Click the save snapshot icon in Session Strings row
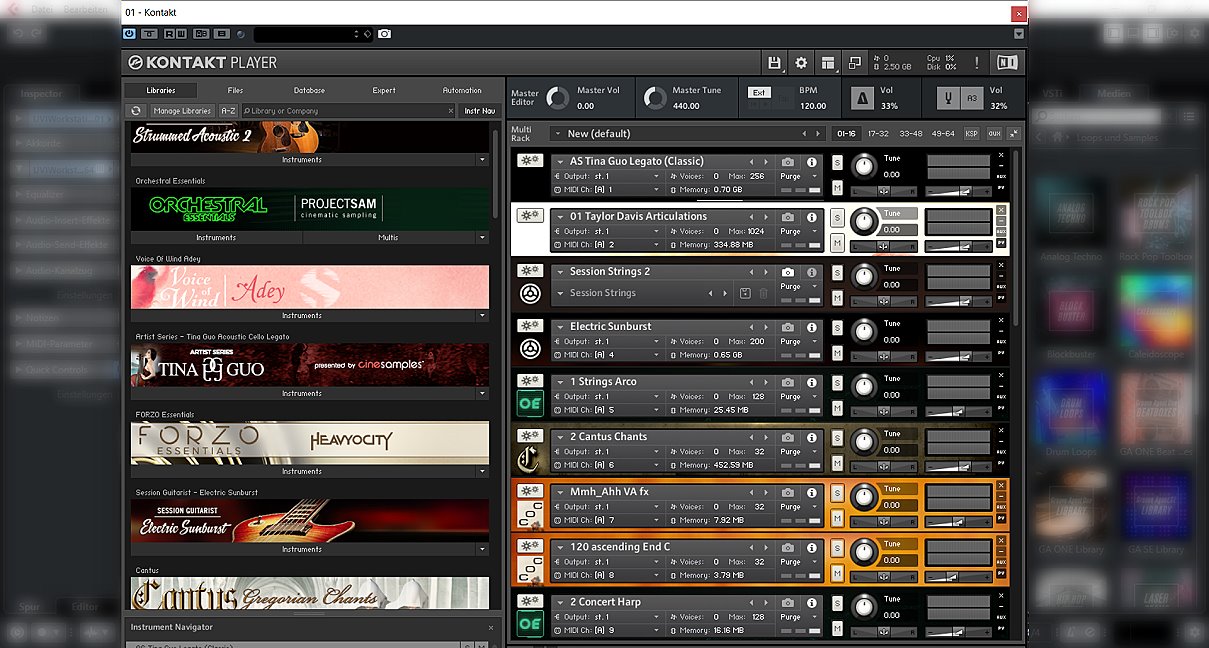 coord(744,293)
